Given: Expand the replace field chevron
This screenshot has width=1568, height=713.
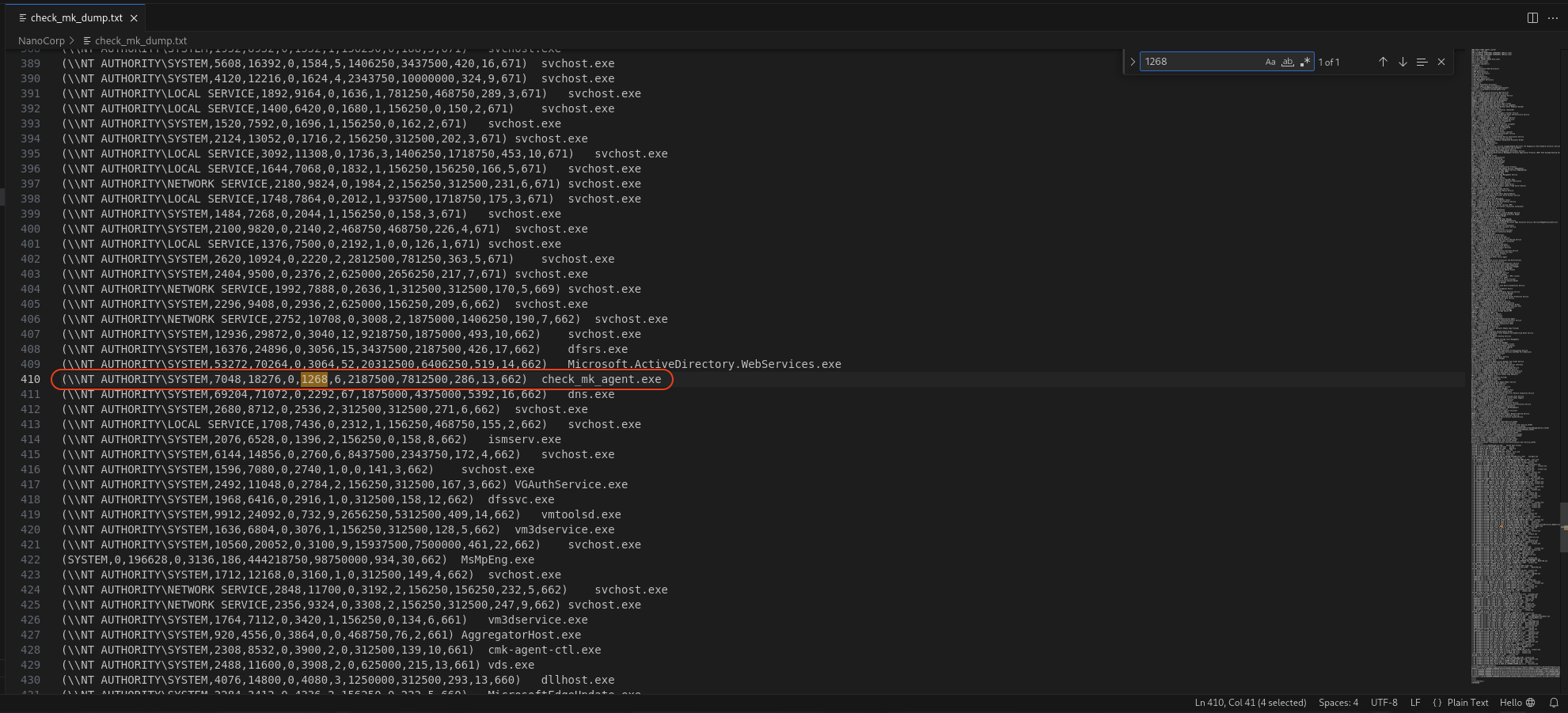Looking at the screenshot, I should pyautogui.click(x=1133, y=62).
